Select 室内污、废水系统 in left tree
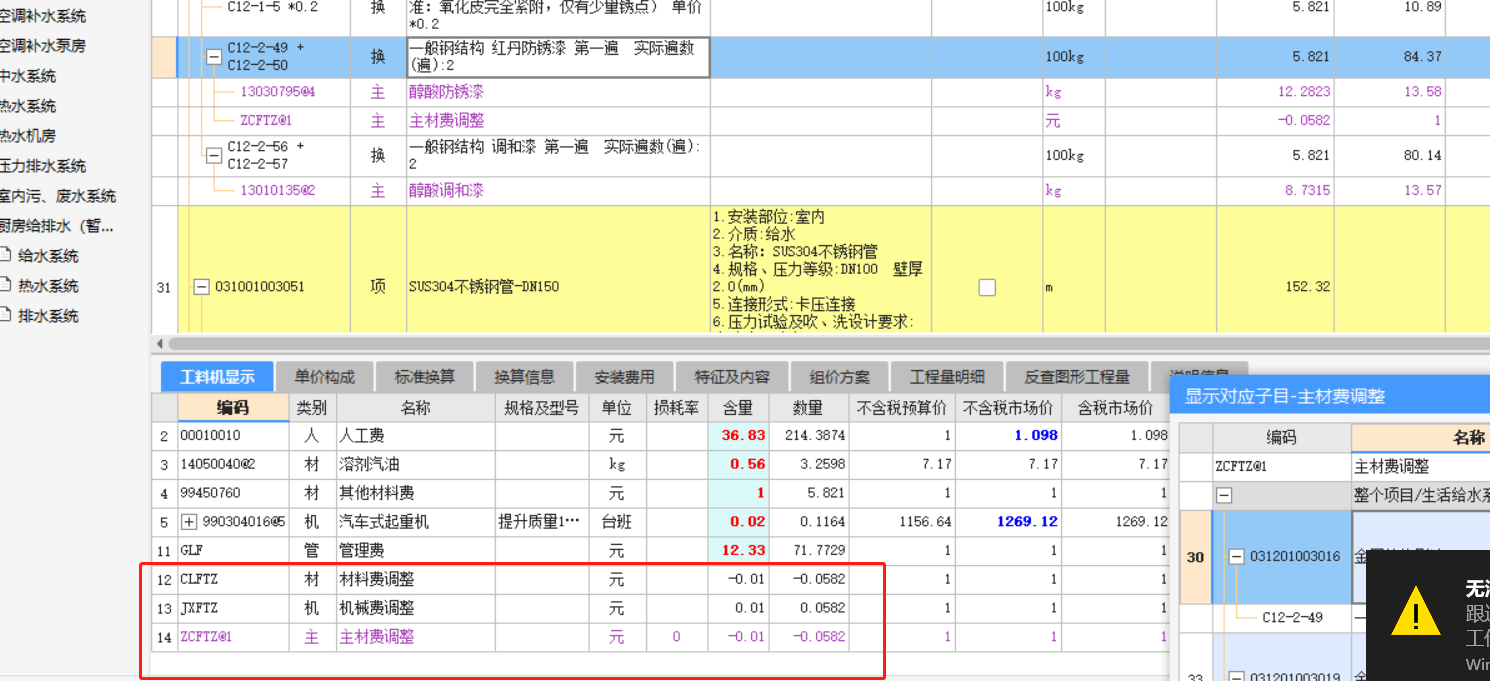 (x=58, y=196)
